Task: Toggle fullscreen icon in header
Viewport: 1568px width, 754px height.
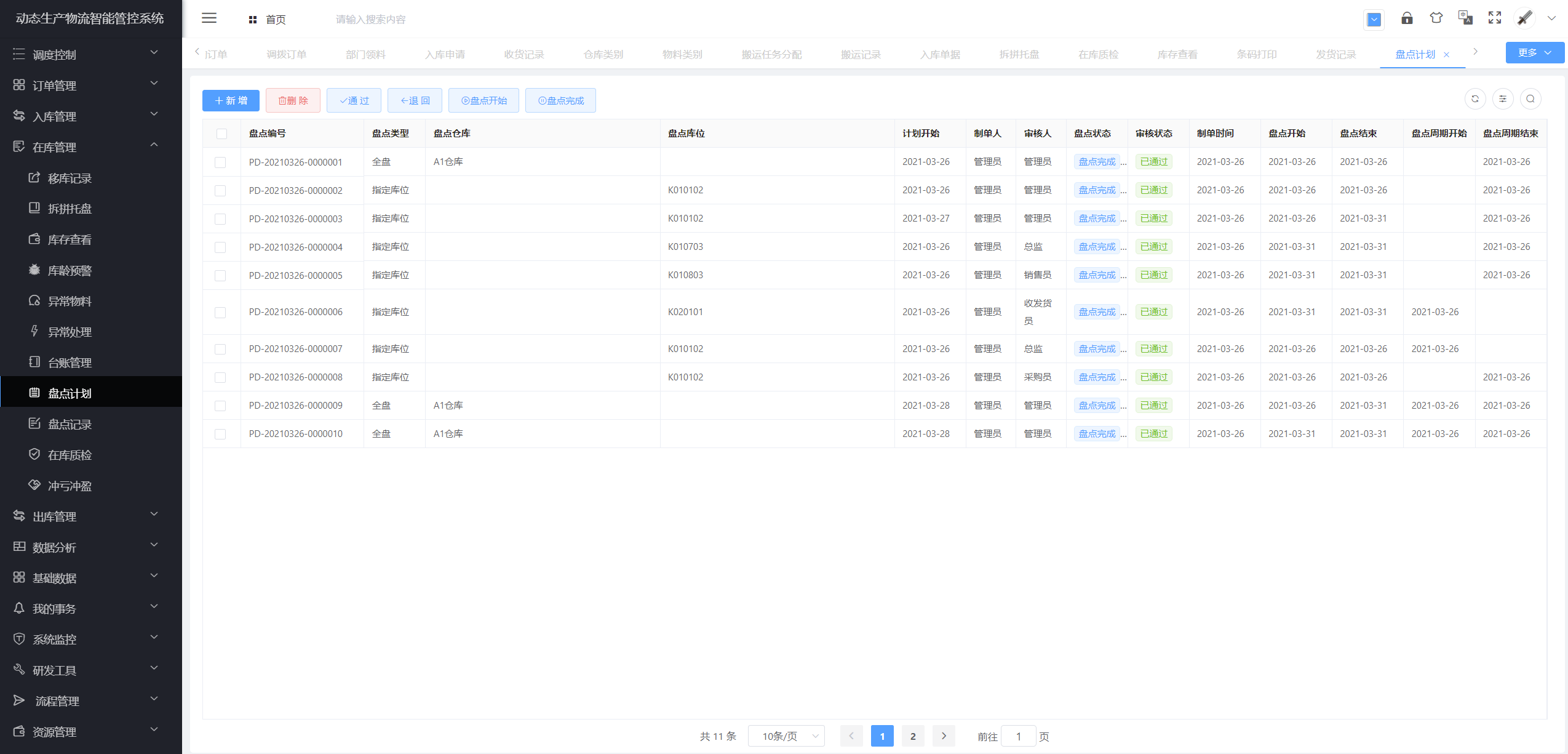Action: pos(1495,18)
